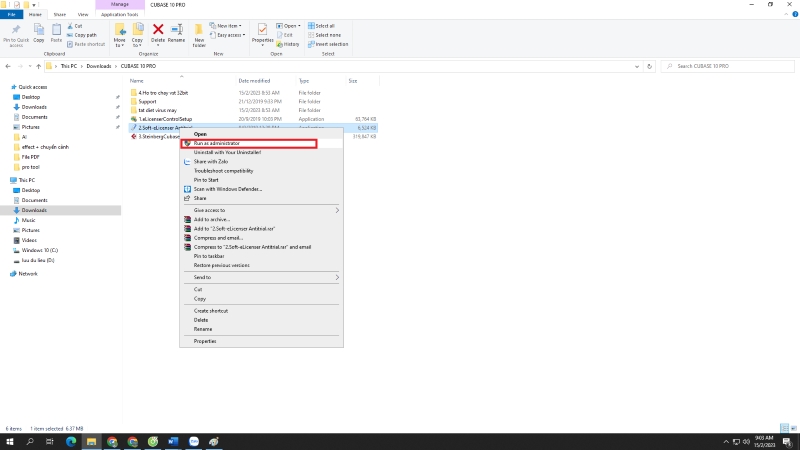Open Microsoft Edge from the taskbar
Screen dimensions: 800x450
click(71, 442)
